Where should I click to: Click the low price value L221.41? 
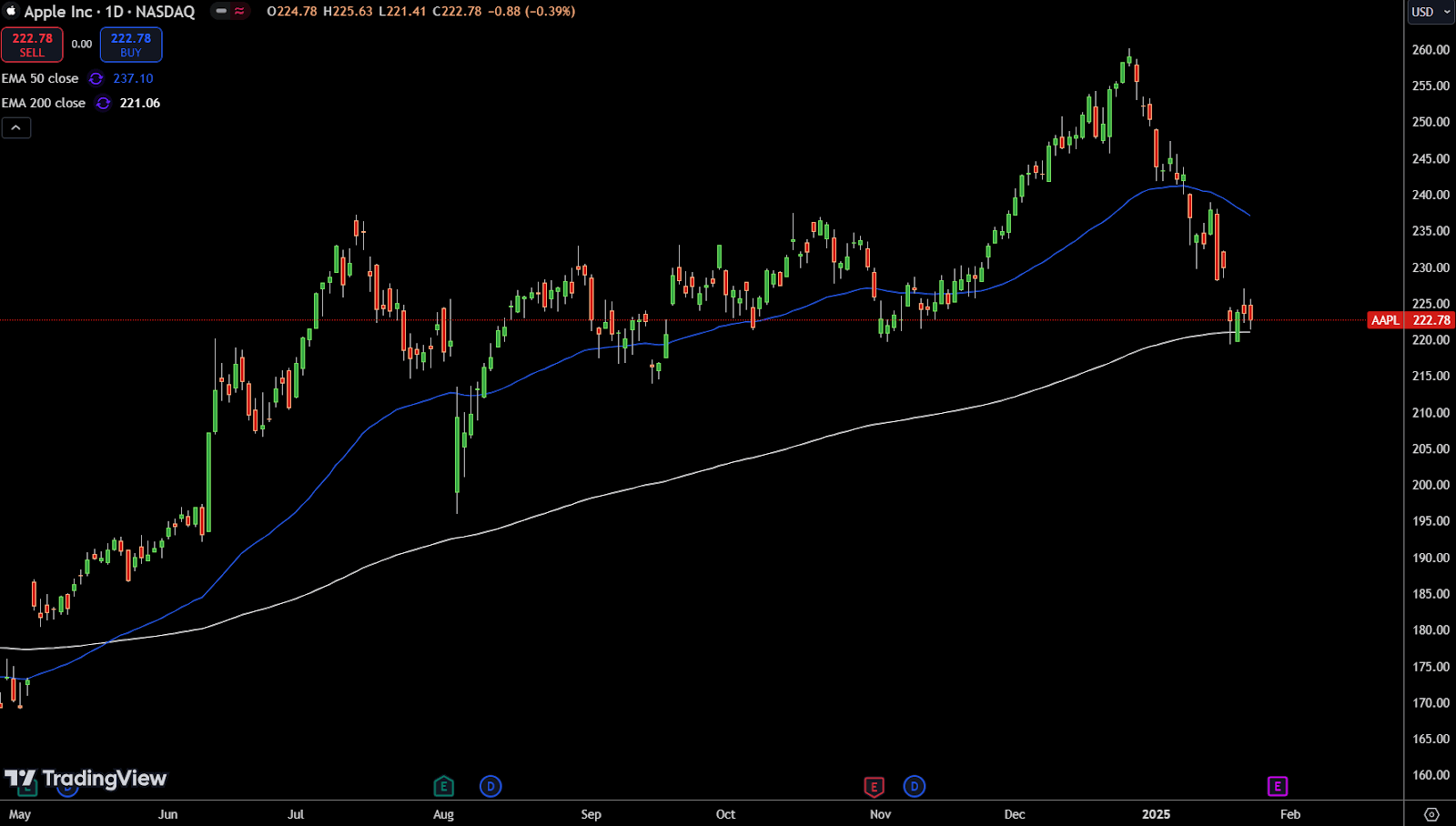(x=401, y=11)
